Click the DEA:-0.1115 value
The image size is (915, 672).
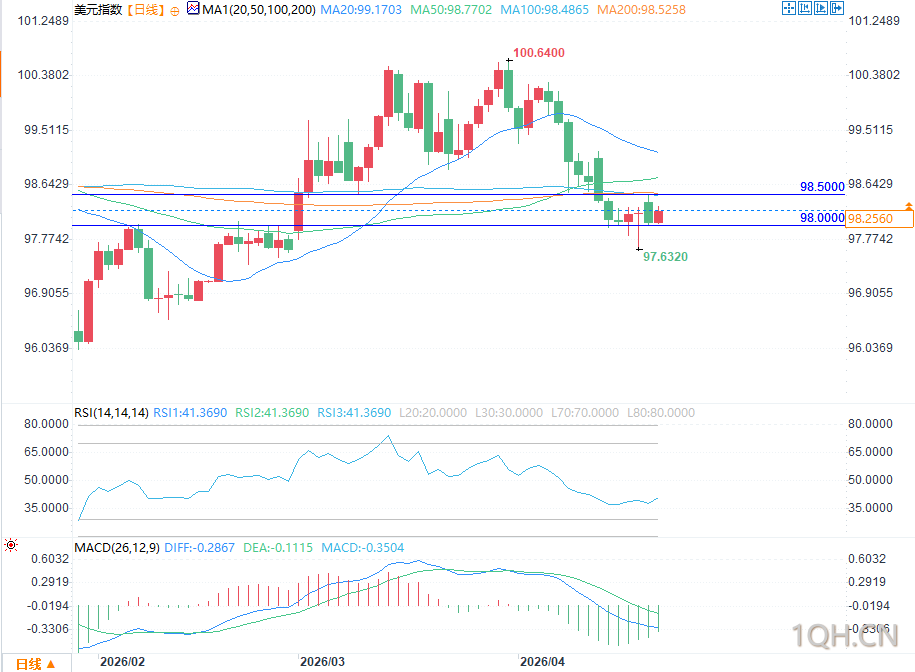tap(278, 548)
